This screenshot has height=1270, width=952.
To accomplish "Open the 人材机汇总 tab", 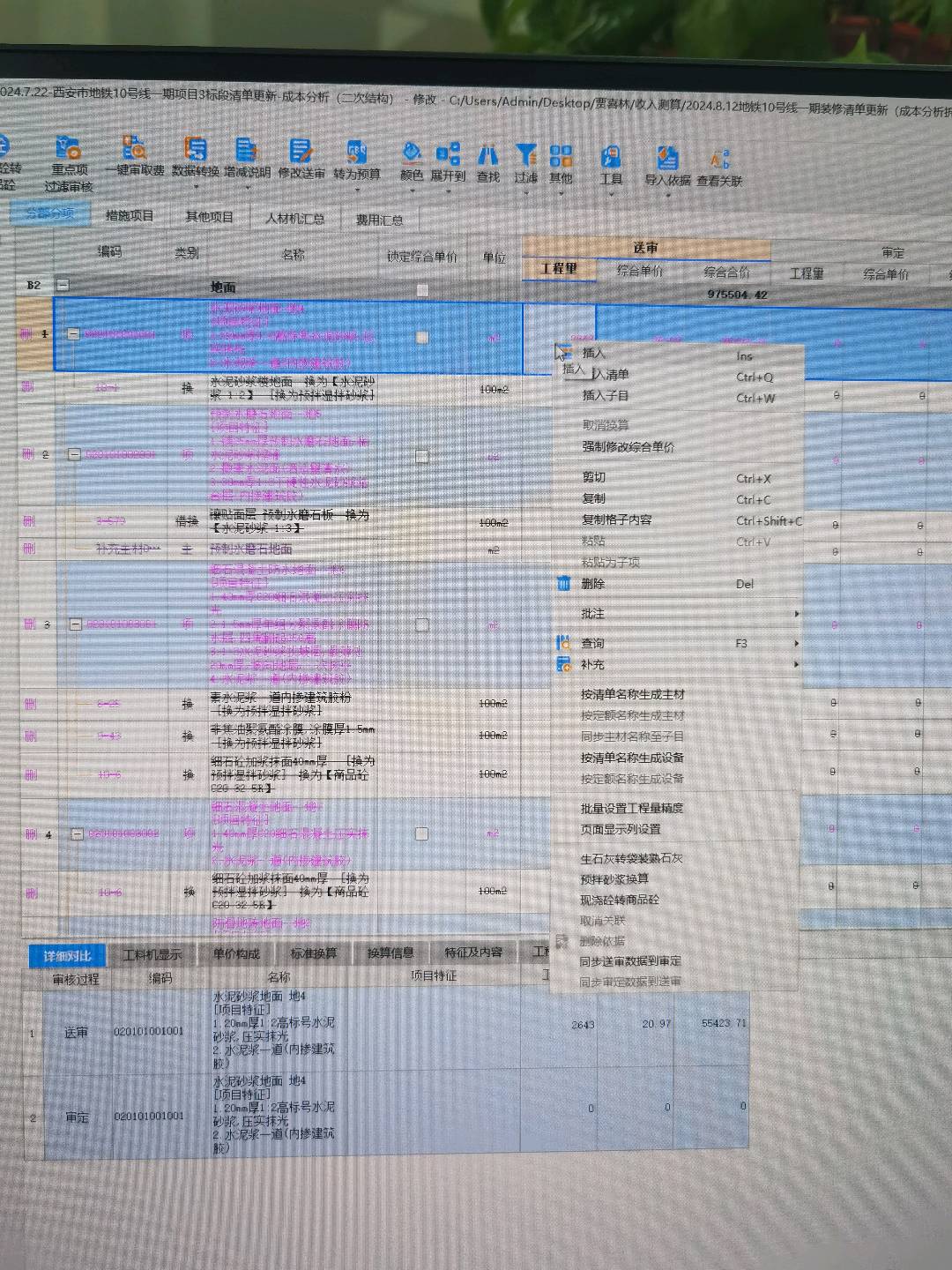I will 295,219.
